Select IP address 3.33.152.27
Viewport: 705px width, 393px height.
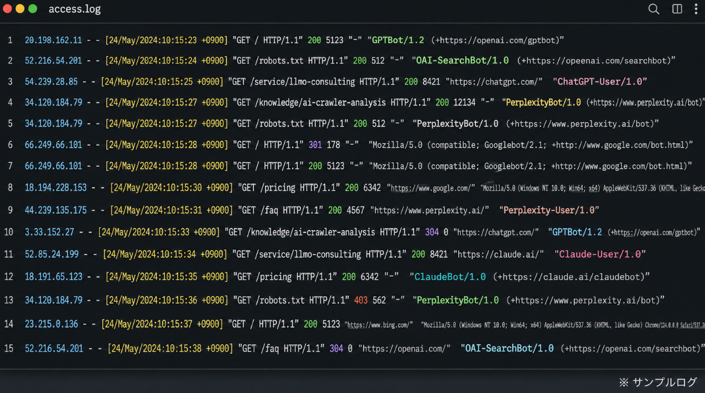click(x=49, y=232)
